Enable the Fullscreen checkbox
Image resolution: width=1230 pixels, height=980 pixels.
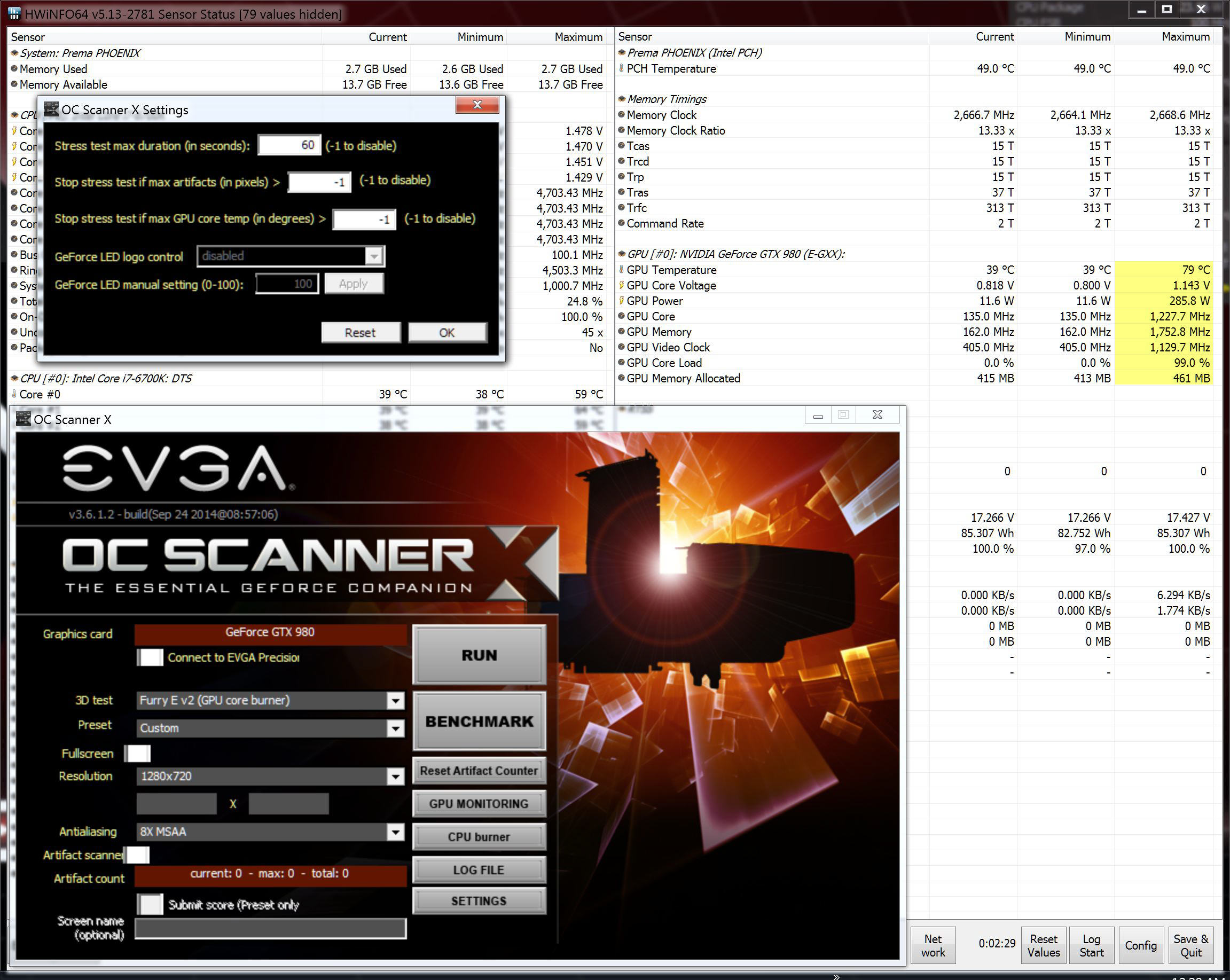pyautogui.click(x=137, y=754)
